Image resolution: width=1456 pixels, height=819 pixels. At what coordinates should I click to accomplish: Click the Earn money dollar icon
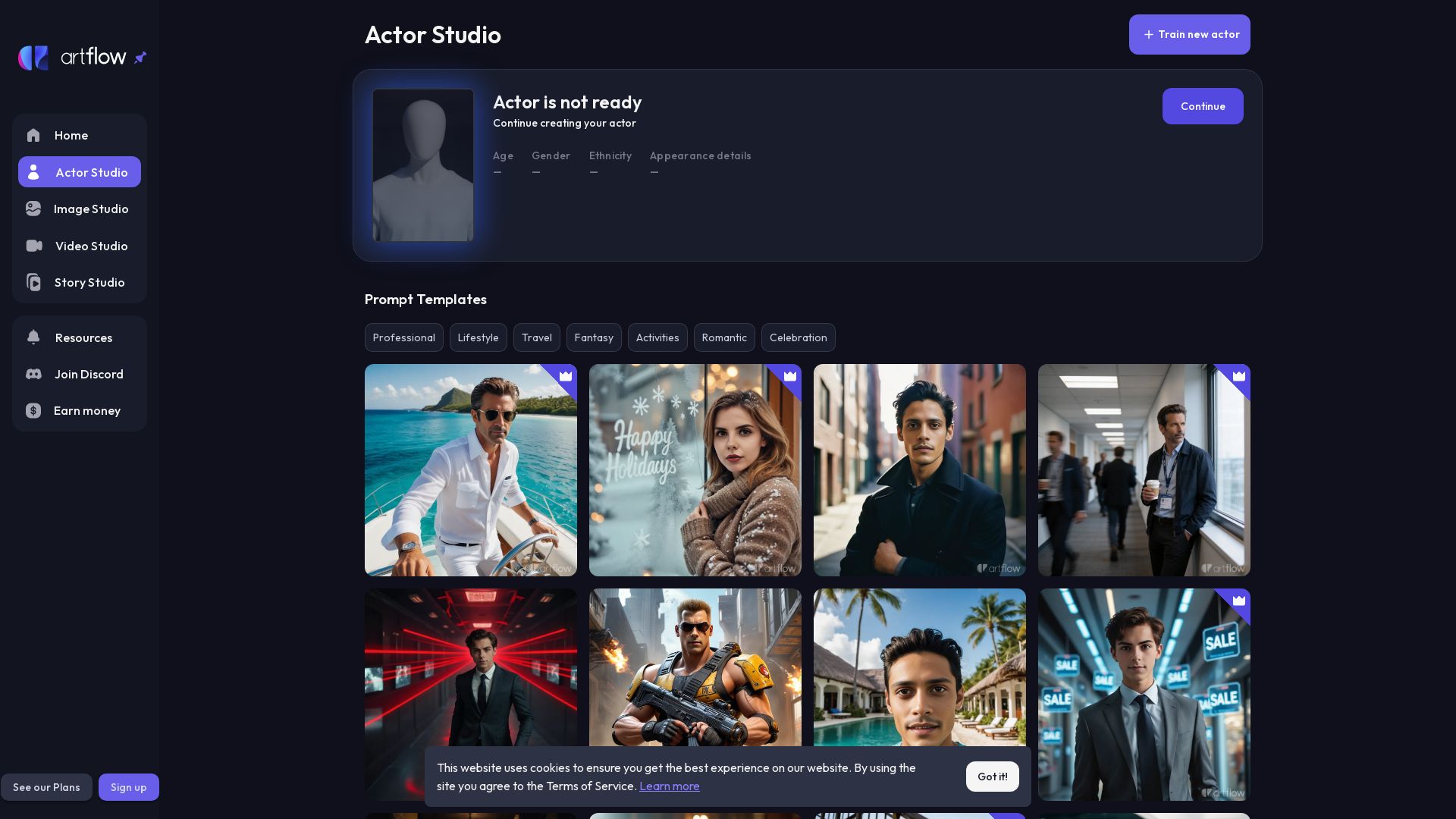tap(33, 410)
